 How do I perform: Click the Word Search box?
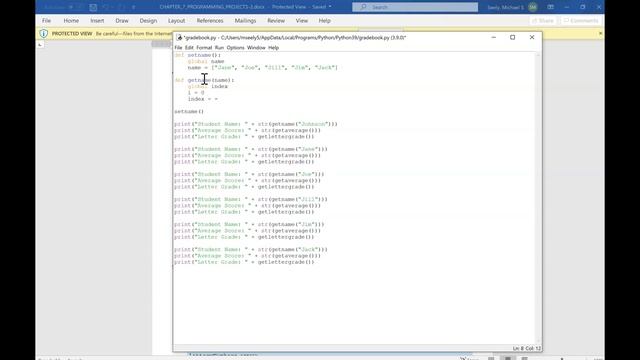tap(415, 7)
